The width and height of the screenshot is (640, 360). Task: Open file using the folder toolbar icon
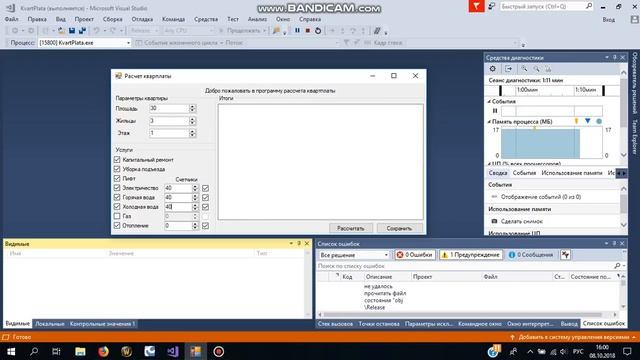(x=61, y=31)
